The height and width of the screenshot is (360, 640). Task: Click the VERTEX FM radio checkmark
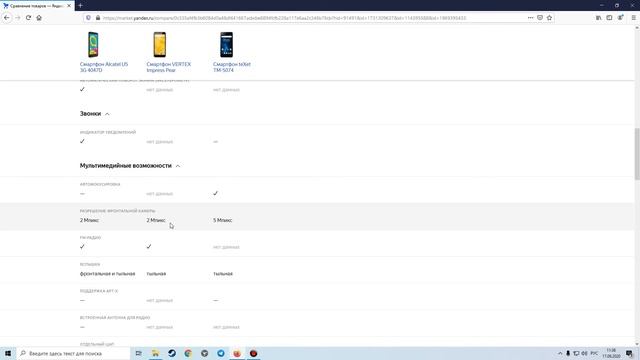[x=149, y=247]
